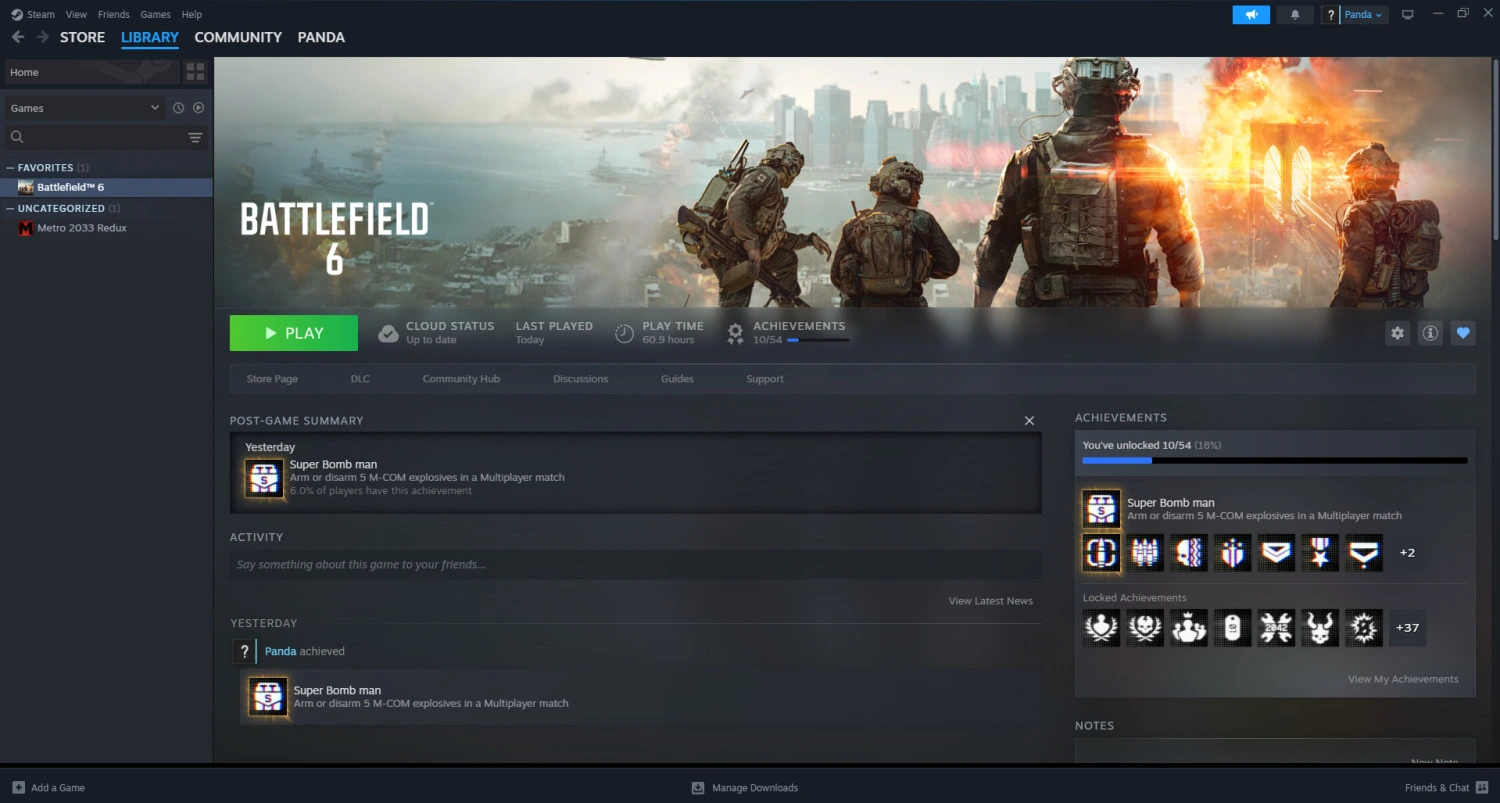Click View Latest News

[x=991, y=601]
